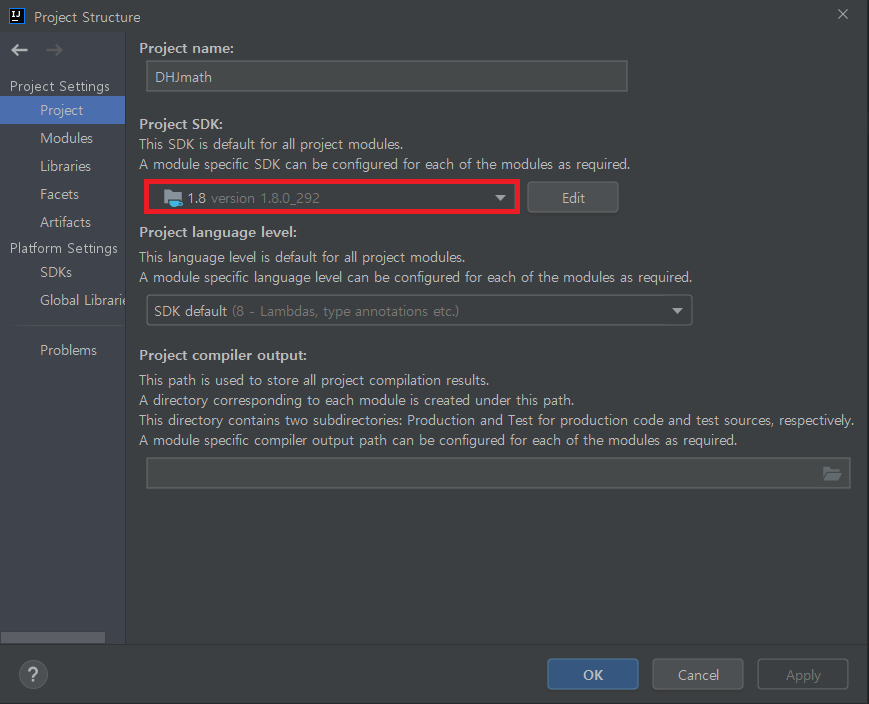Image resolution: width=869 pixels, height=704 pixels.
Task: Select Project in the settings sidebar
Action: pyautogui.click(x=62, y=110)
